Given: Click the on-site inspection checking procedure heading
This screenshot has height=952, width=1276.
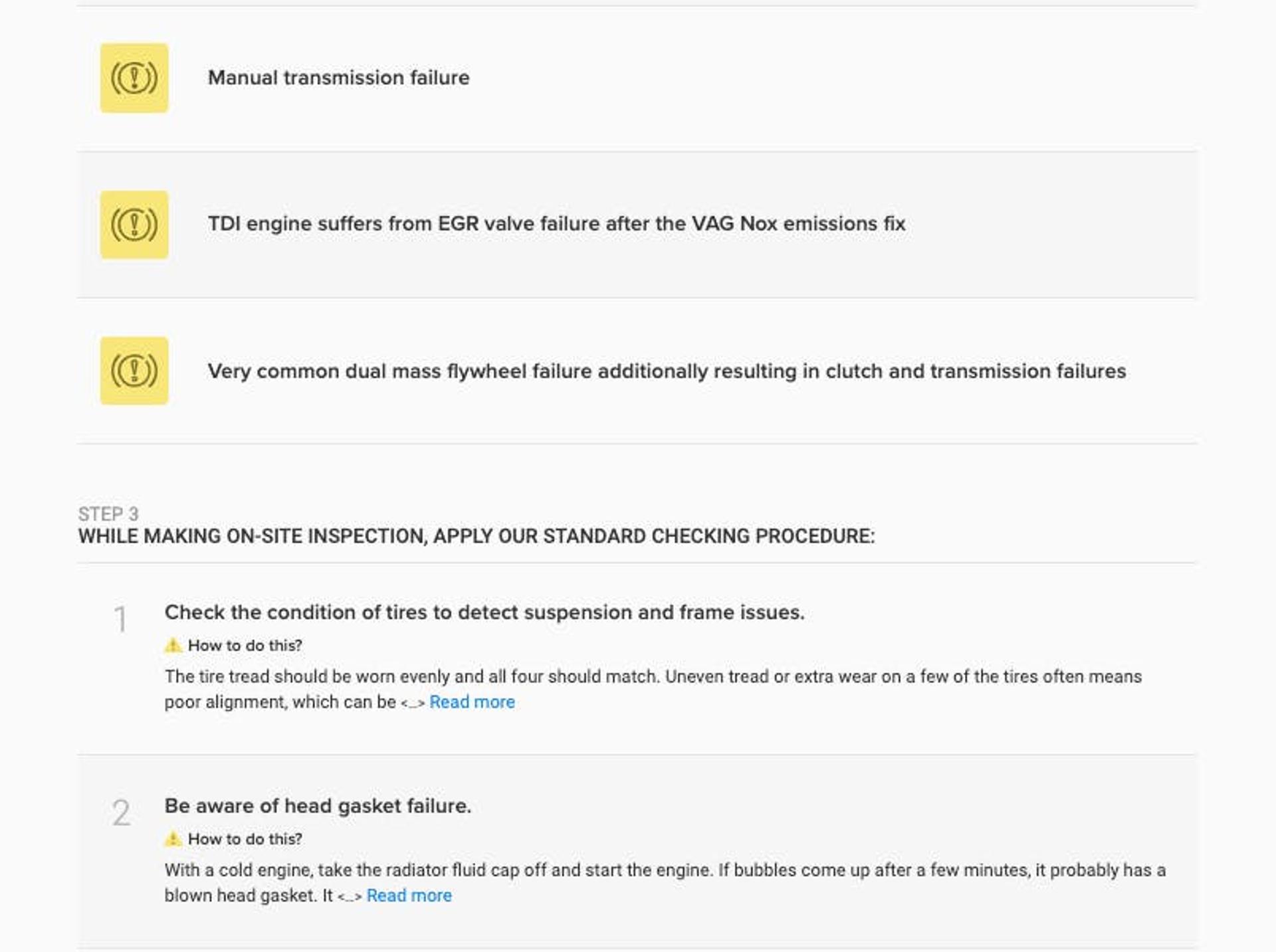Looking at the screenshot, I should (476, 536).
